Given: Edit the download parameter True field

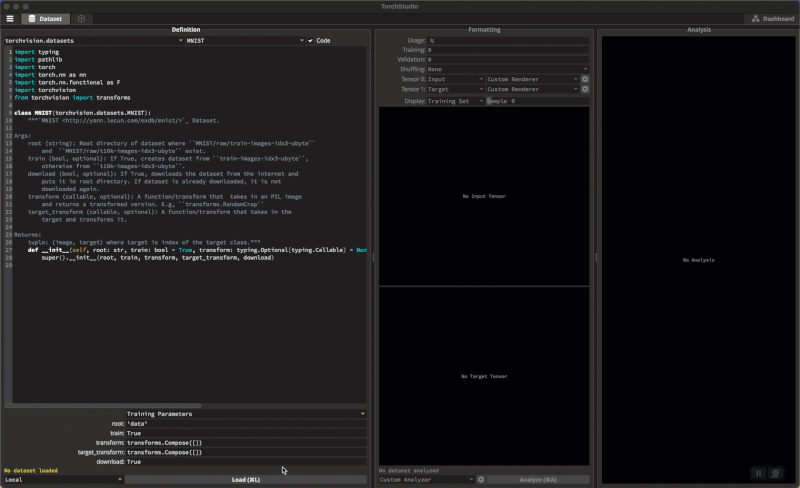Looking at the screenshot, I should (x=246, y=462).
